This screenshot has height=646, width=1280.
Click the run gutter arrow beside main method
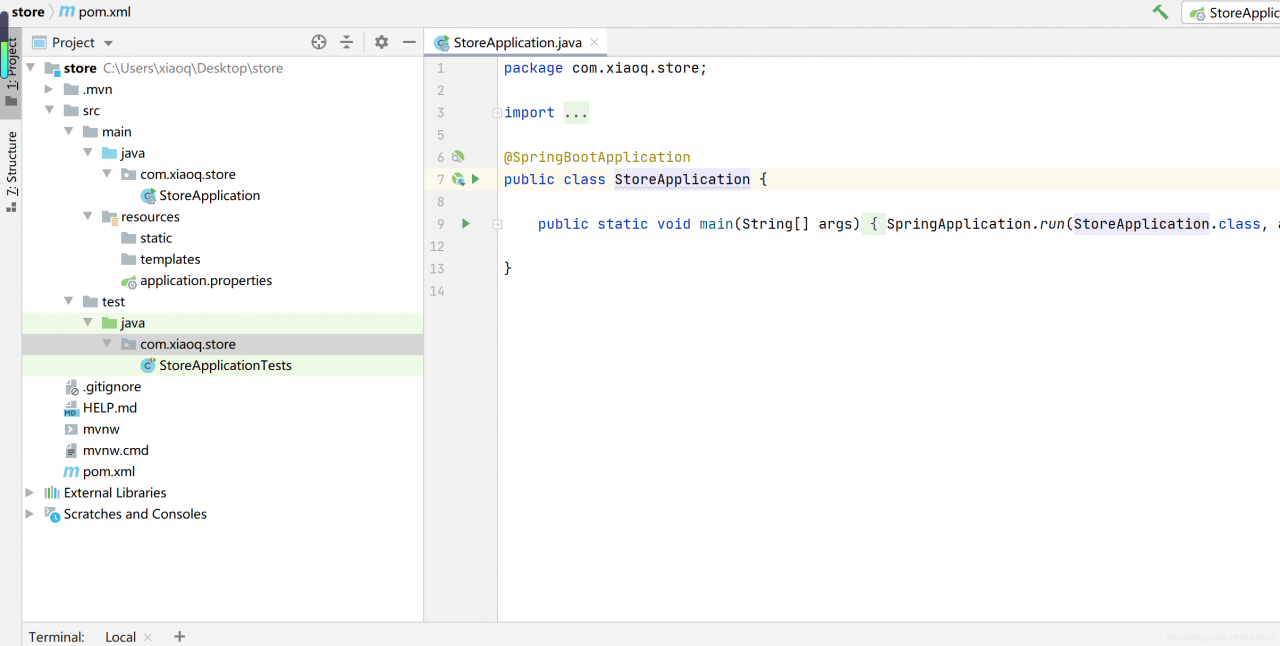(465, 224)
